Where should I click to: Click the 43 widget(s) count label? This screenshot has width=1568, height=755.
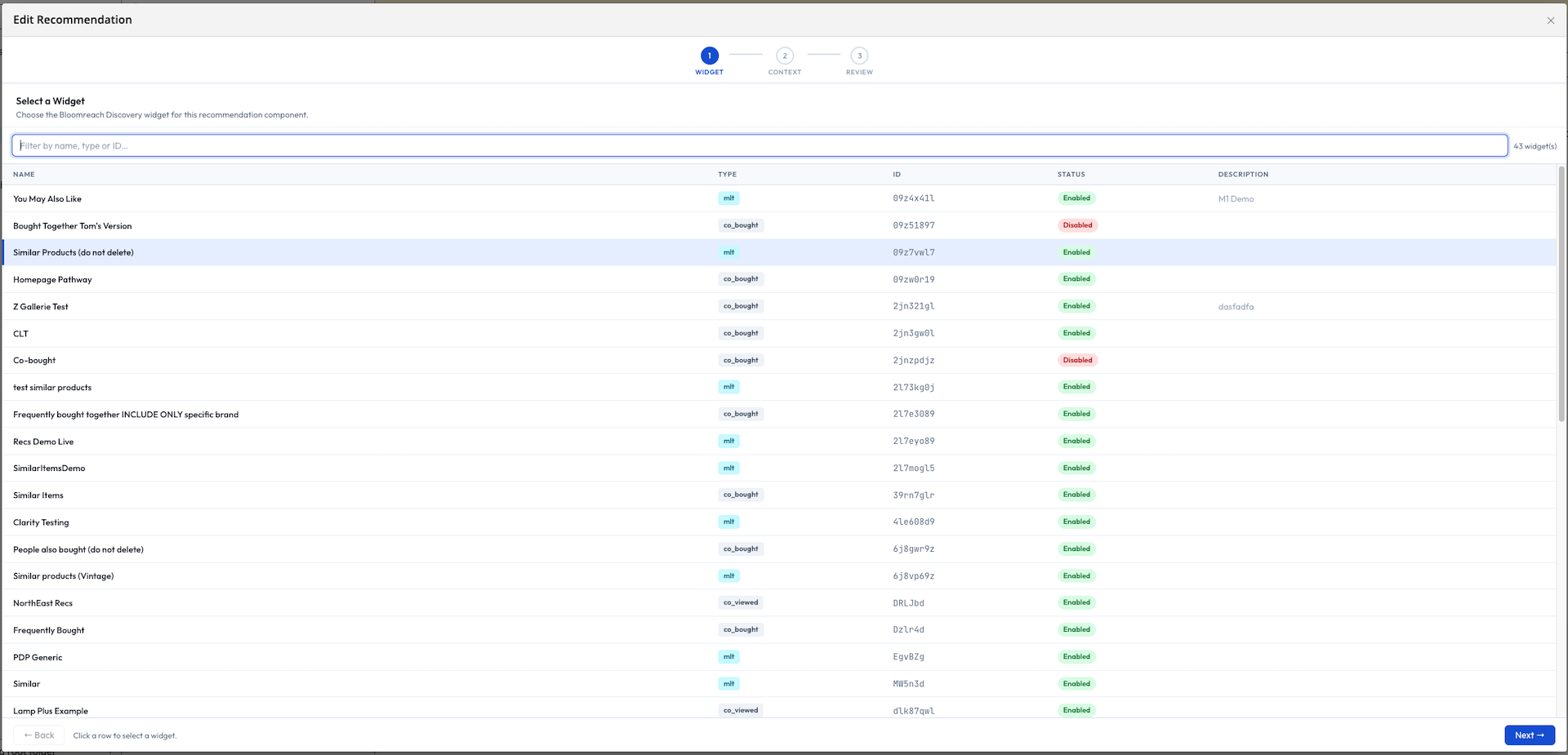tap(1535, 146)
